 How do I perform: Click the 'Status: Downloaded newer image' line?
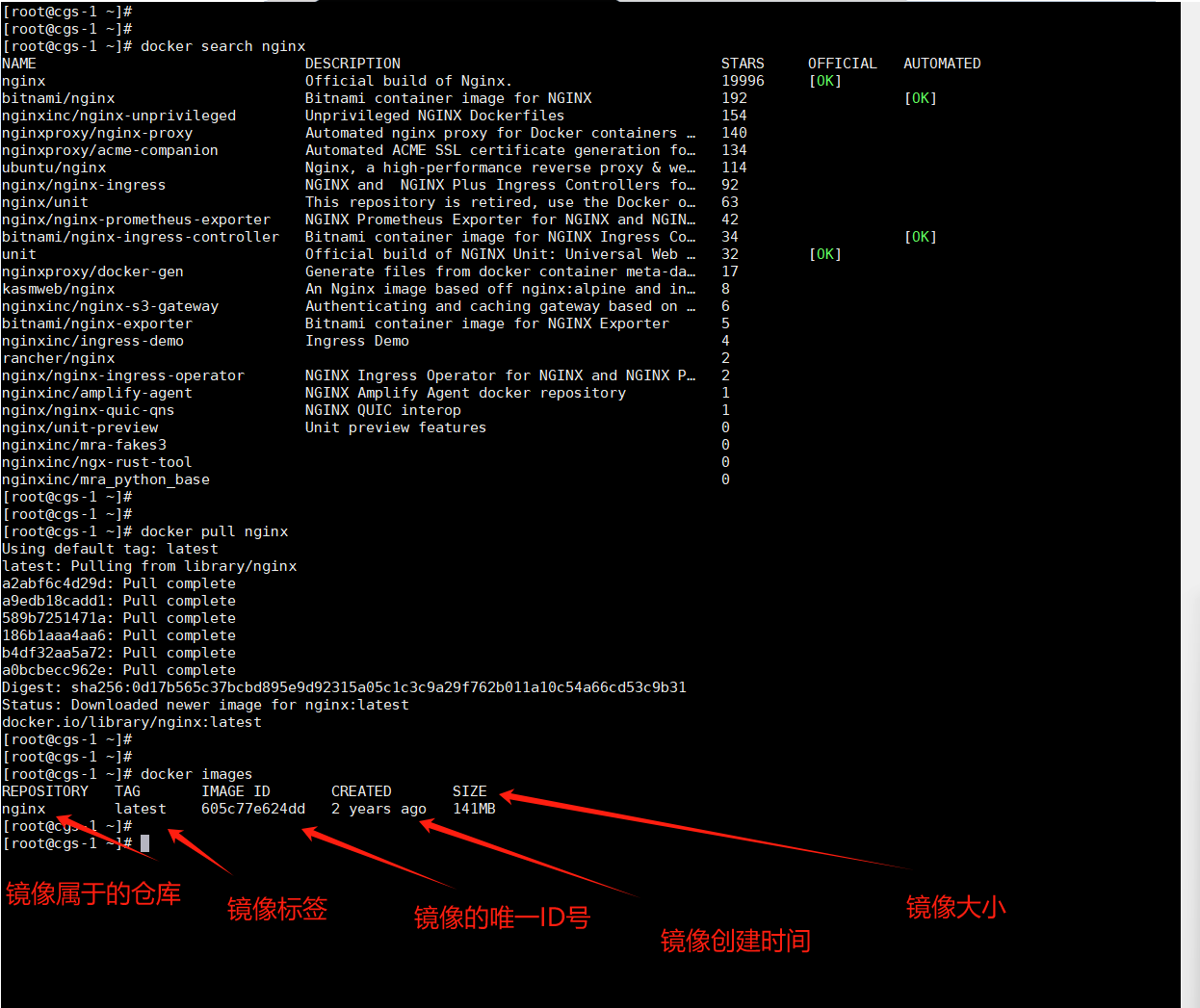pos(205,705)
